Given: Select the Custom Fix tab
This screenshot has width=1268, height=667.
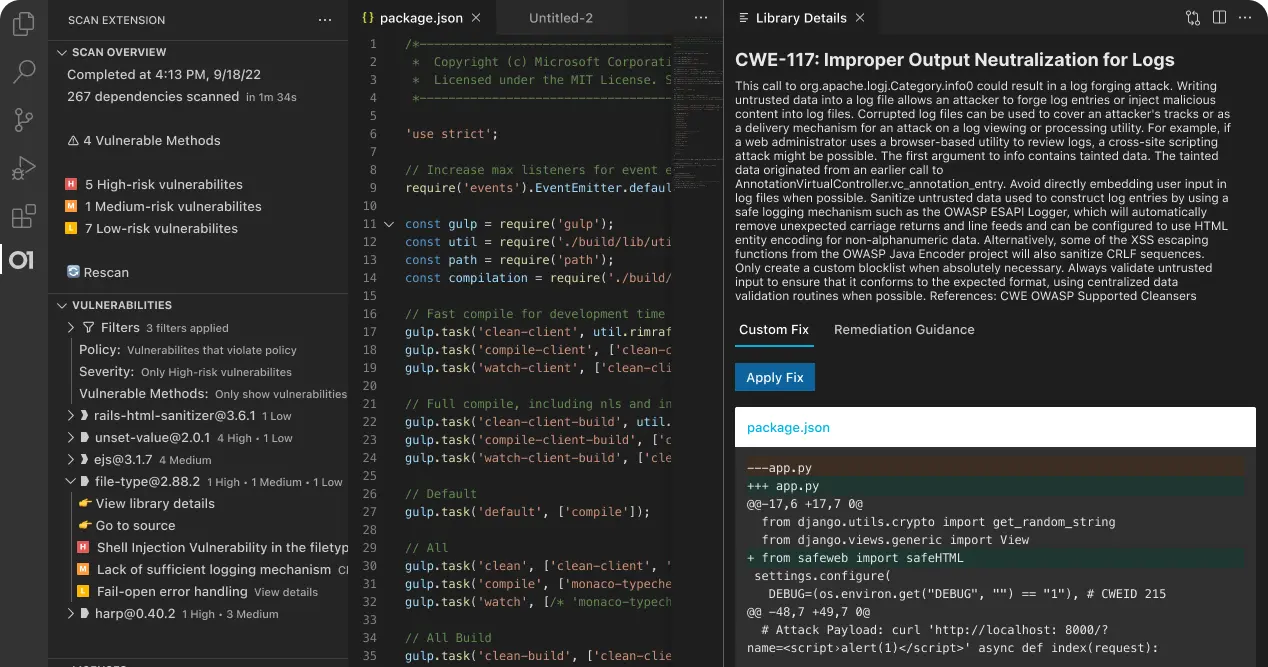Looking at the screenshot, I should point(774,329).
